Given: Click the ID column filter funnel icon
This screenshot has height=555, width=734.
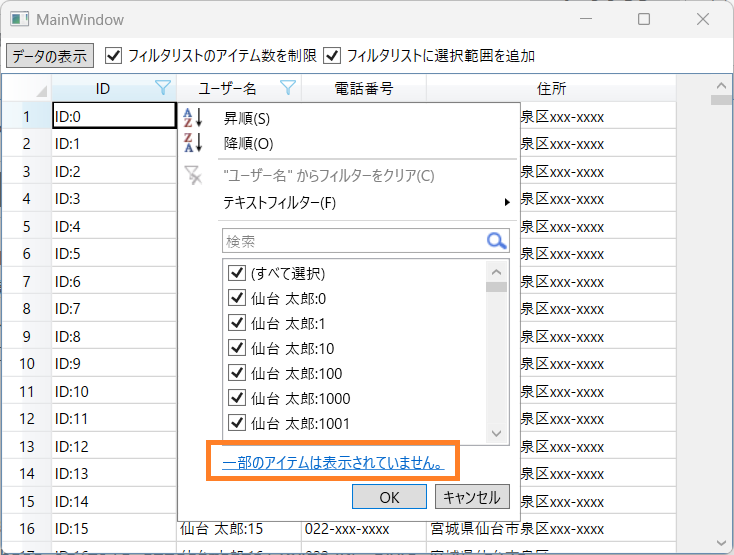Looking at the screenshot, I should point(162,88).
